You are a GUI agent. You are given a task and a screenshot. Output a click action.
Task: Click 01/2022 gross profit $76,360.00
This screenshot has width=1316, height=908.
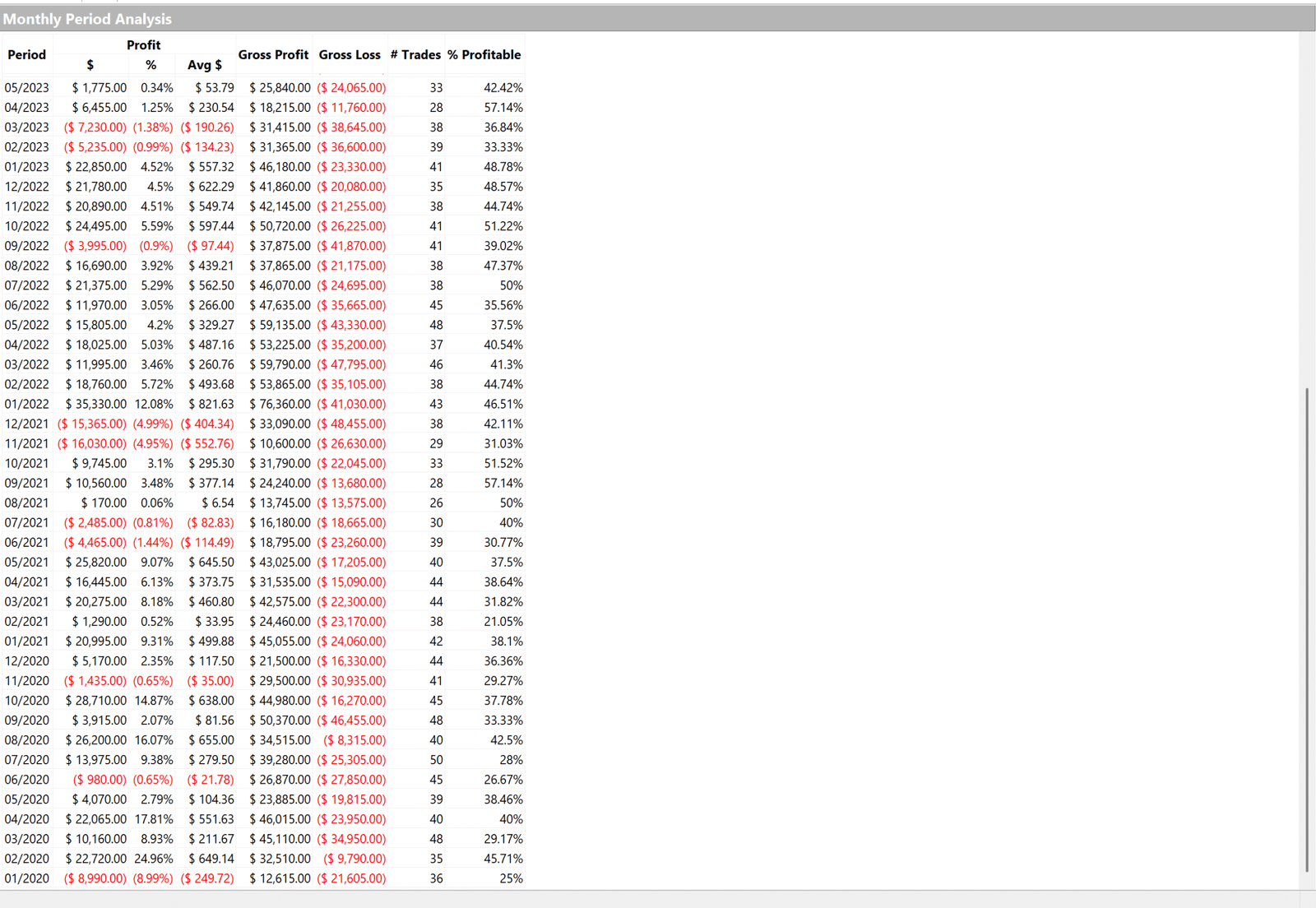pos(280,404)
